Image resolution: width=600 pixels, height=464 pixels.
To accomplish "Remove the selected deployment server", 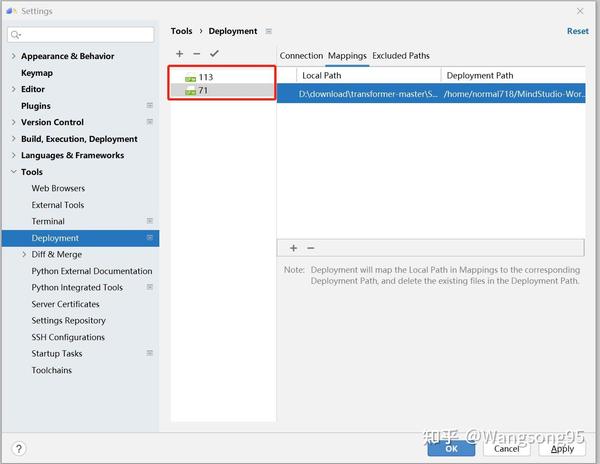I will (197, 54).
